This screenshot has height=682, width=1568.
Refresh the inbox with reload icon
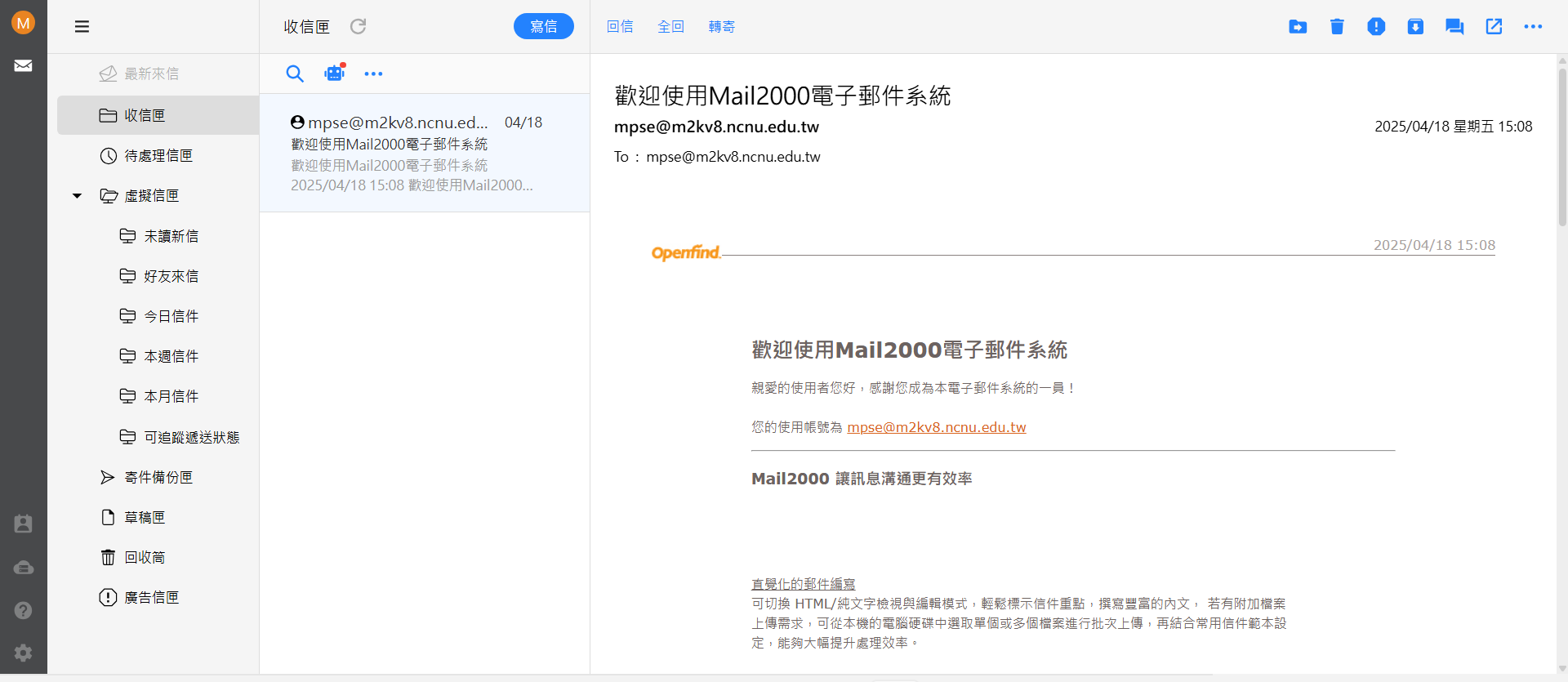[358, 26]
